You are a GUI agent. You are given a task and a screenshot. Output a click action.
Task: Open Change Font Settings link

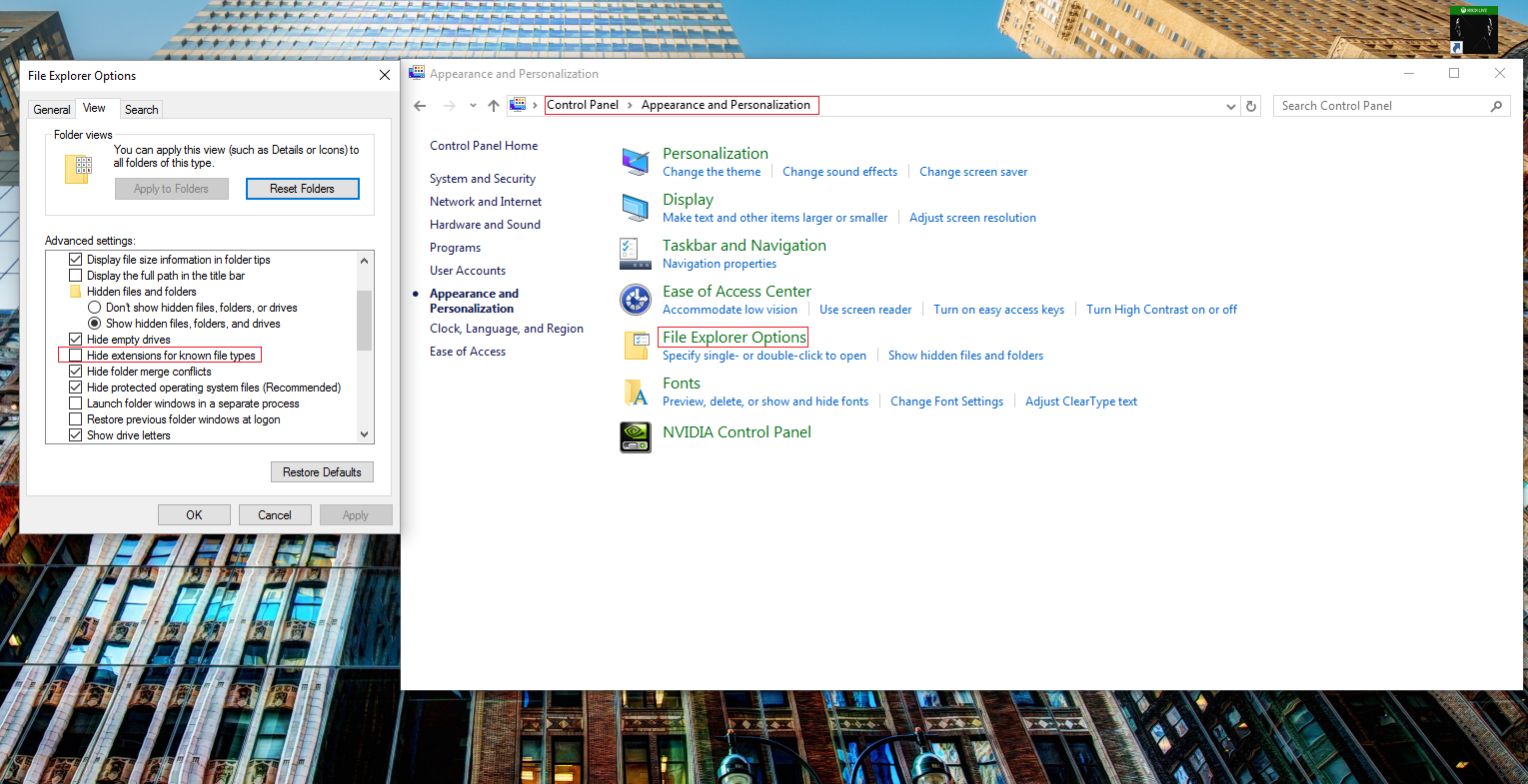click(x=946, y=401)
